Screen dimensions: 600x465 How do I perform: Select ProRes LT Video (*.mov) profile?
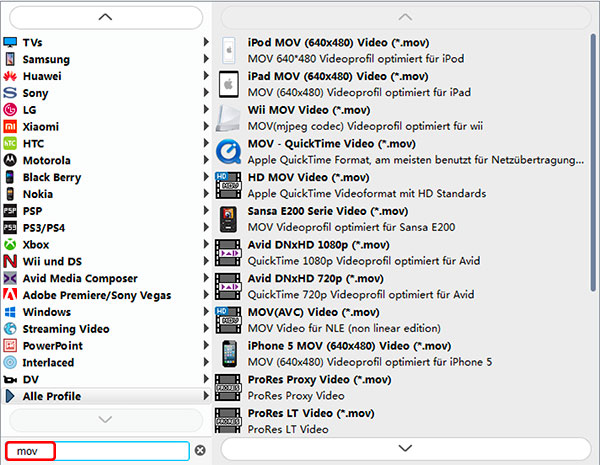pyautogui.click(x=402, y=421)
